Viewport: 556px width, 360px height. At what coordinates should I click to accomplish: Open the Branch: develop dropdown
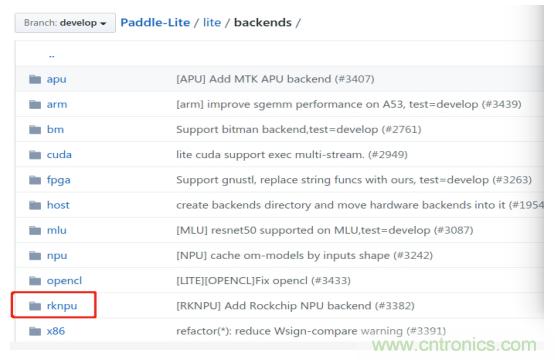click(x=65, y=23)
